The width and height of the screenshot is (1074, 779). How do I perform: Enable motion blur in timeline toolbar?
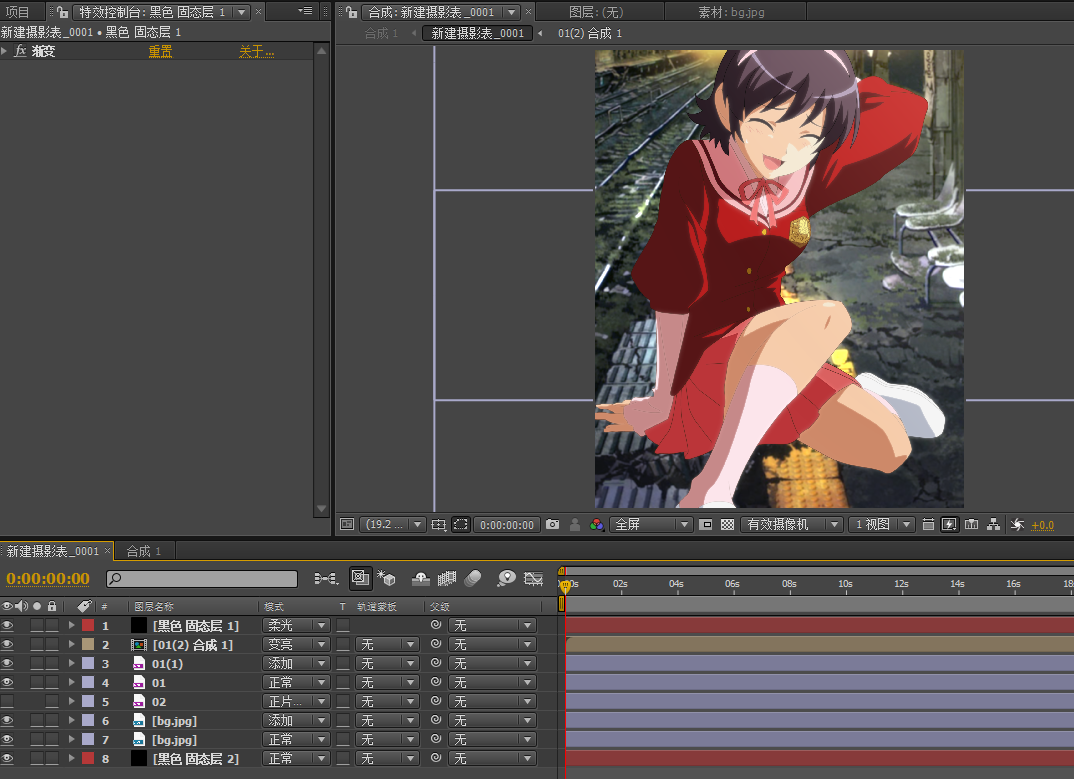pyautogui.click(x=473, y=578)
